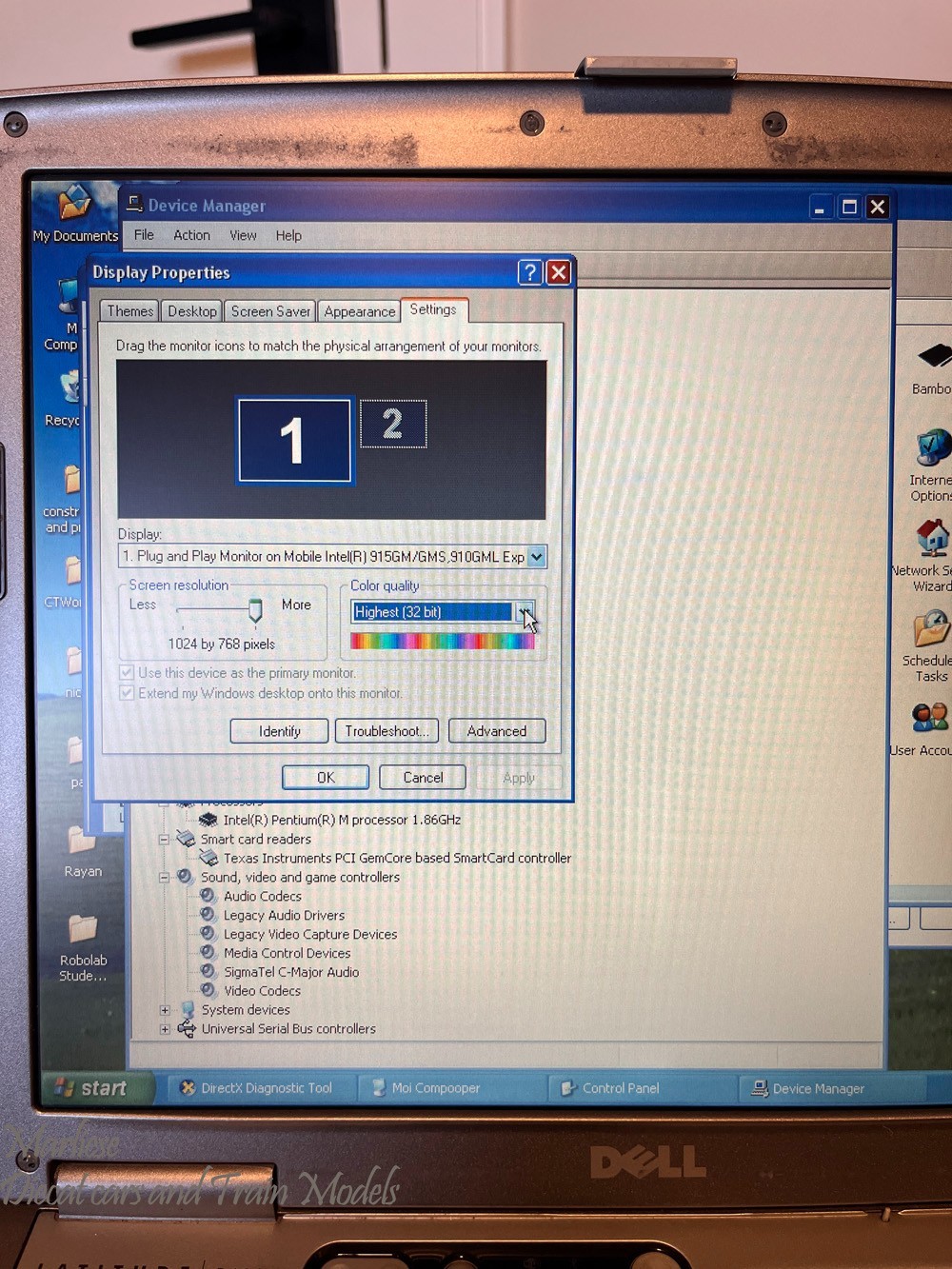Click the Display Properties help question button

[530, 273]
